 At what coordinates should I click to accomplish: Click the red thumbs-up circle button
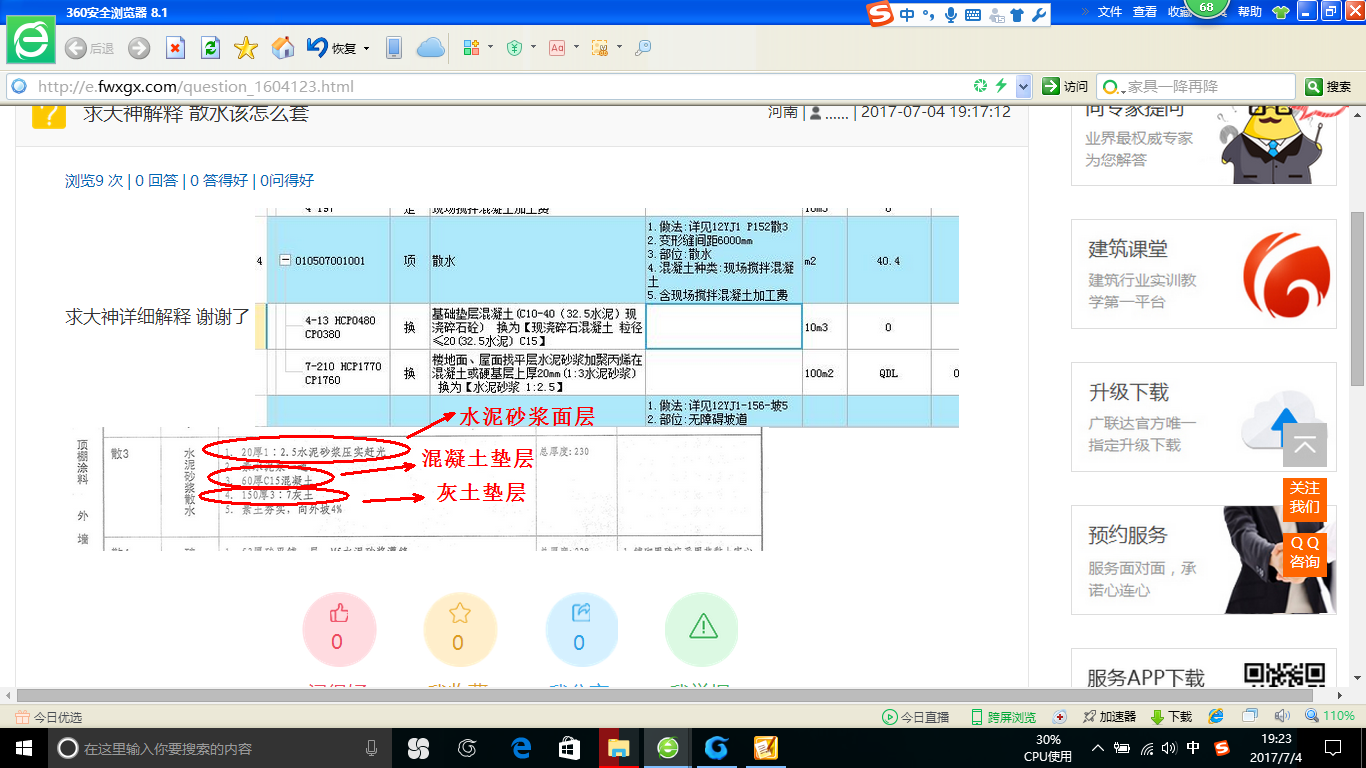(x=338, y=629)
